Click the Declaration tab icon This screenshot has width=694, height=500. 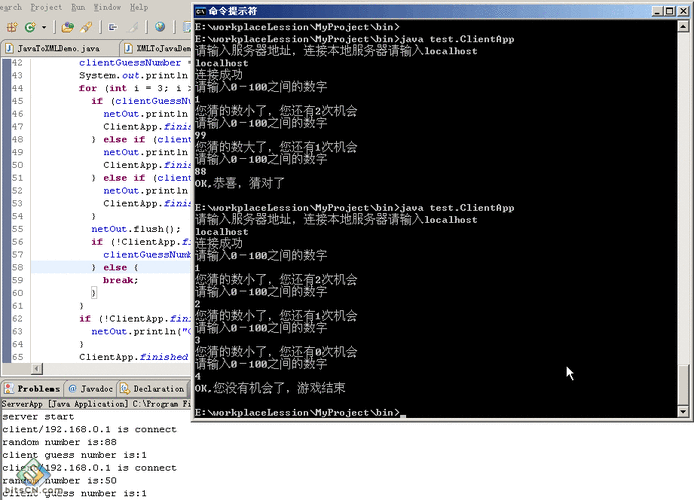(125, 388)
